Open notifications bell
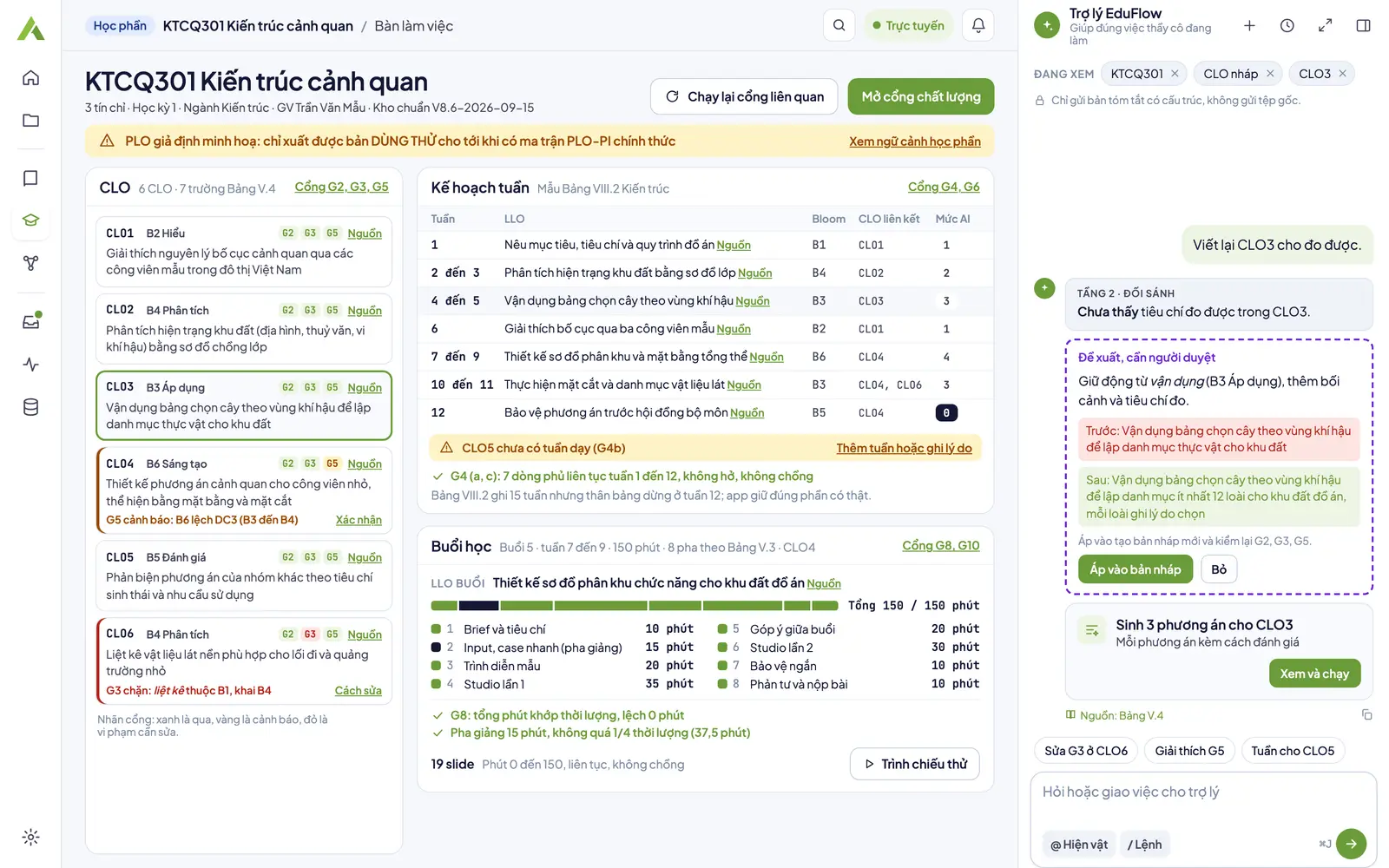The height and width of the screenshot is (868, 1389). [x=978, y=25]
